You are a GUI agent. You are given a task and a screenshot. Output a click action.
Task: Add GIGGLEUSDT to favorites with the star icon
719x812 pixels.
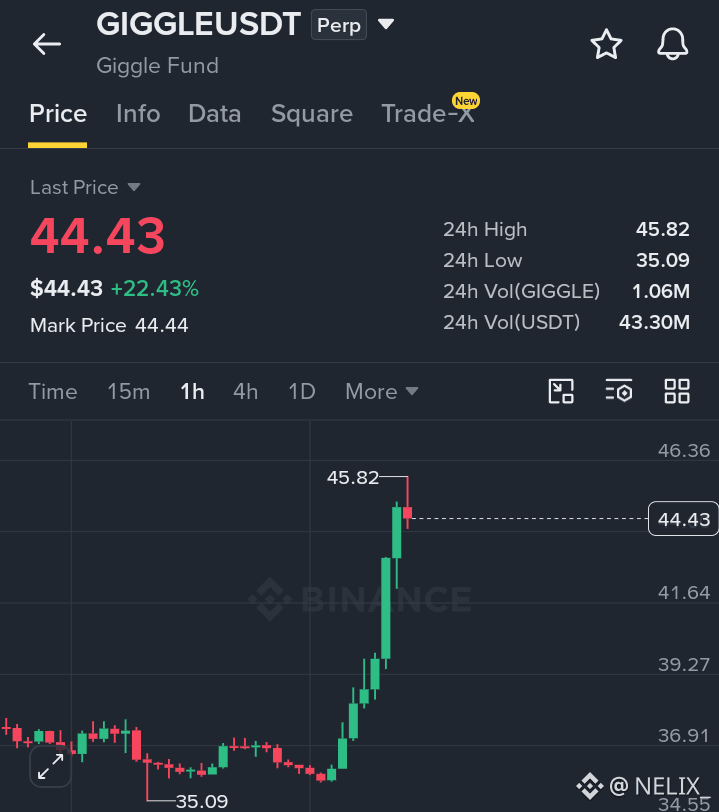(x=606, y=45)
